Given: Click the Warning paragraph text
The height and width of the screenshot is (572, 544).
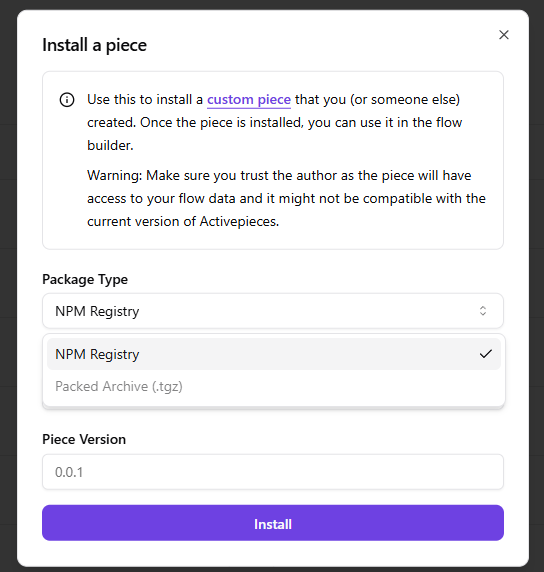Looking at the screenshot, I should point(286,198).
